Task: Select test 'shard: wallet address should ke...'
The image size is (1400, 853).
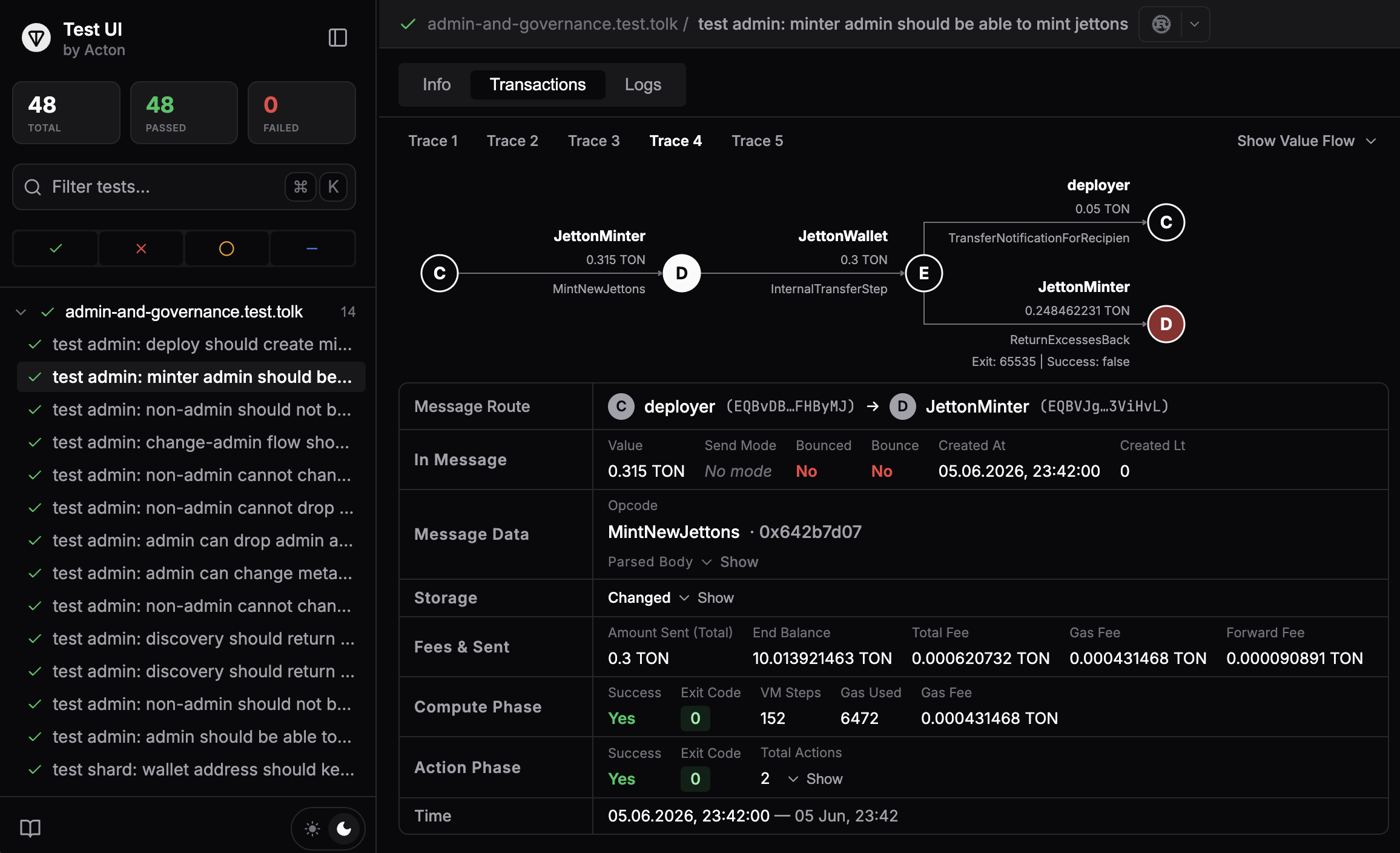Action: tap(191, 769)
